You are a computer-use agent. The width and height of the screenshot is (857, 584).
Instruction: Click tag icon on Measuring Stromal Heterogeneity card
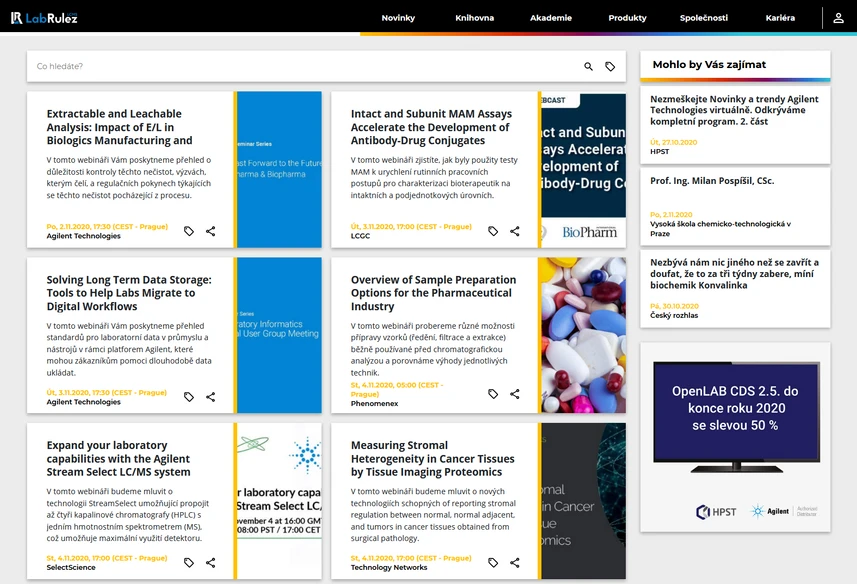click(x=493, y=562)
